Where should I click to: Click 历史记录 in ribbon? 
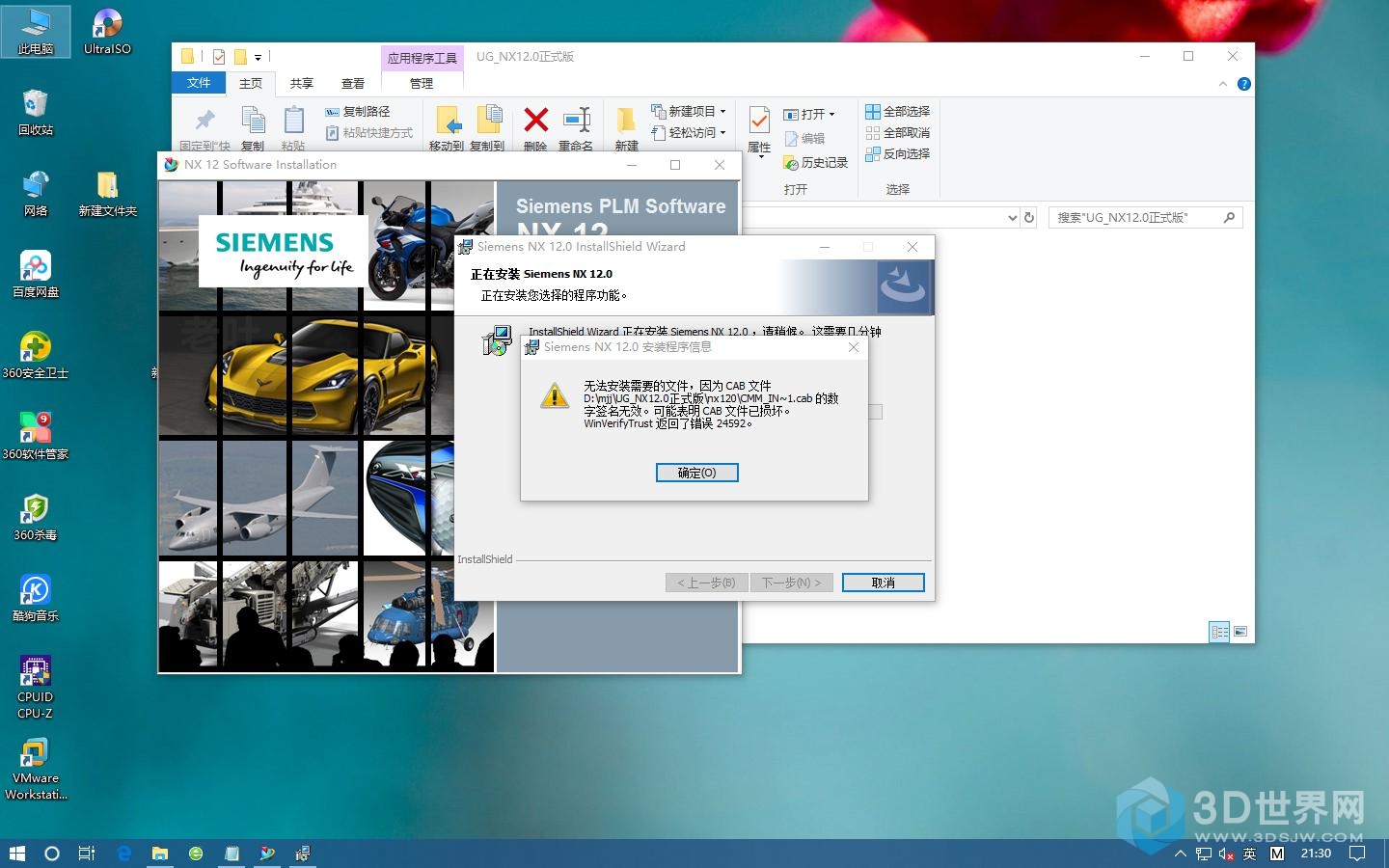click(x=816, y=163)
